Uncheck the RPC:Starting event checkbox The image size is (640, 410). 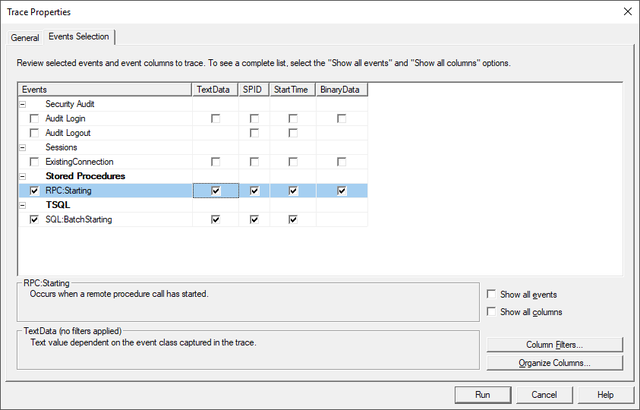tap(34, 191)
